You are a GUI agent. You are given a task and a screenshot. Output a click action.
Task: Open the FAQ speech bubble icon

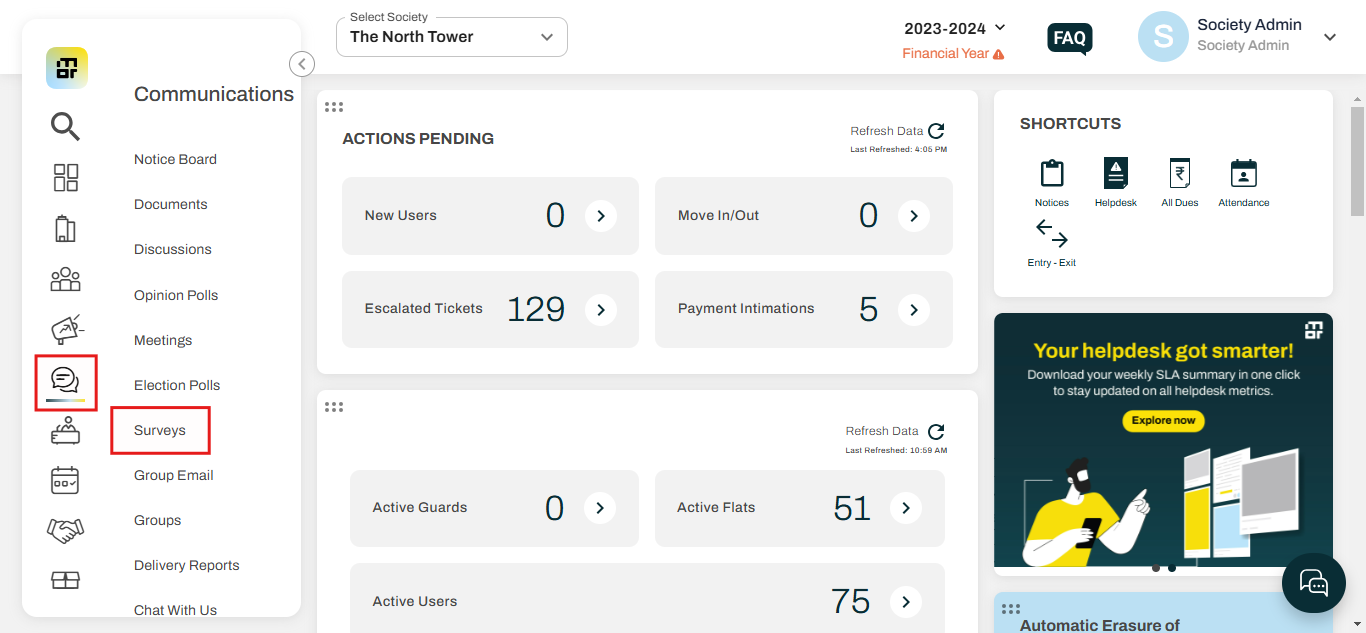[x=1070, y=39]
